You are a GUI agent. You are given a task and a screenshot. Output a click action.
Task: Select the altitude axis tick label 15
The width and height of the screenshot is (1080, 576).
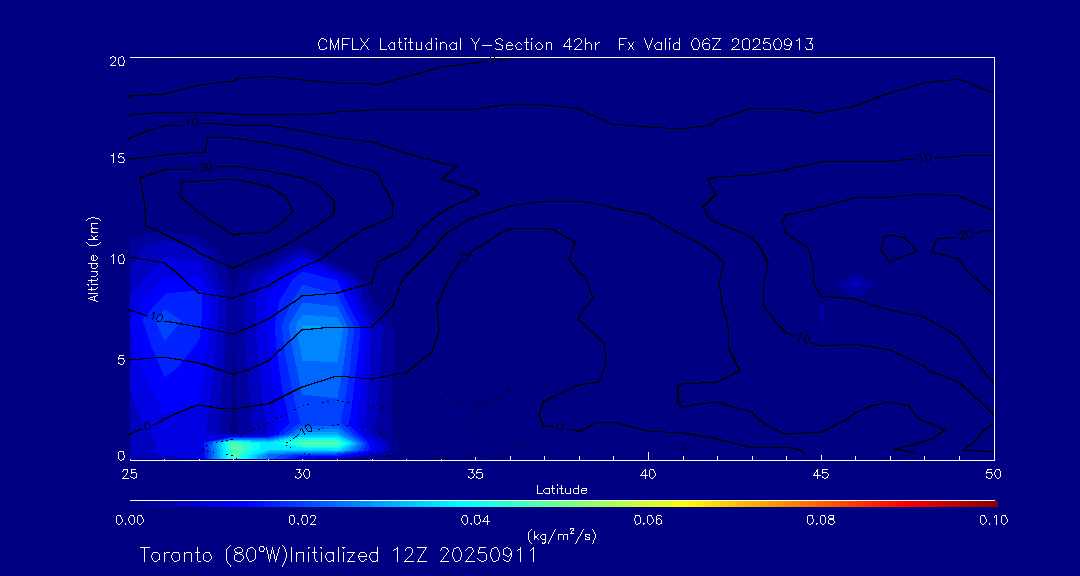117,158
